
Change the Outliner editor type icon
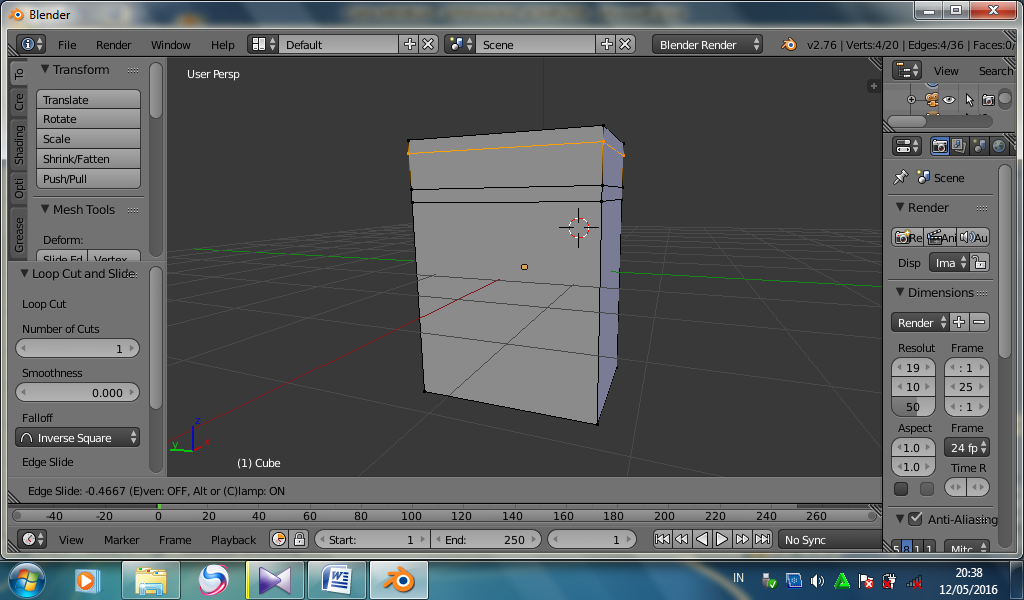pyautogui.click(x=905, y=71)
